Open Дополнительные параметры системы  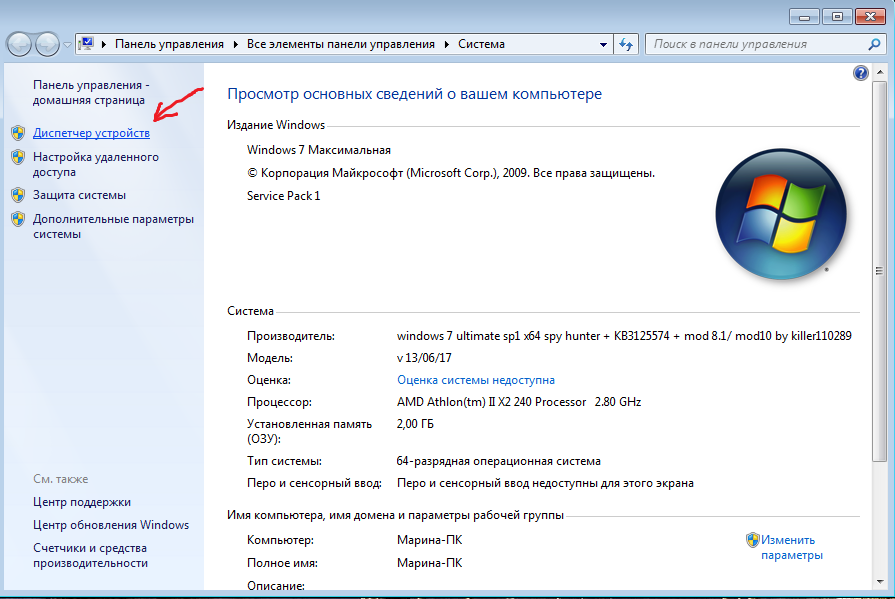113,227
